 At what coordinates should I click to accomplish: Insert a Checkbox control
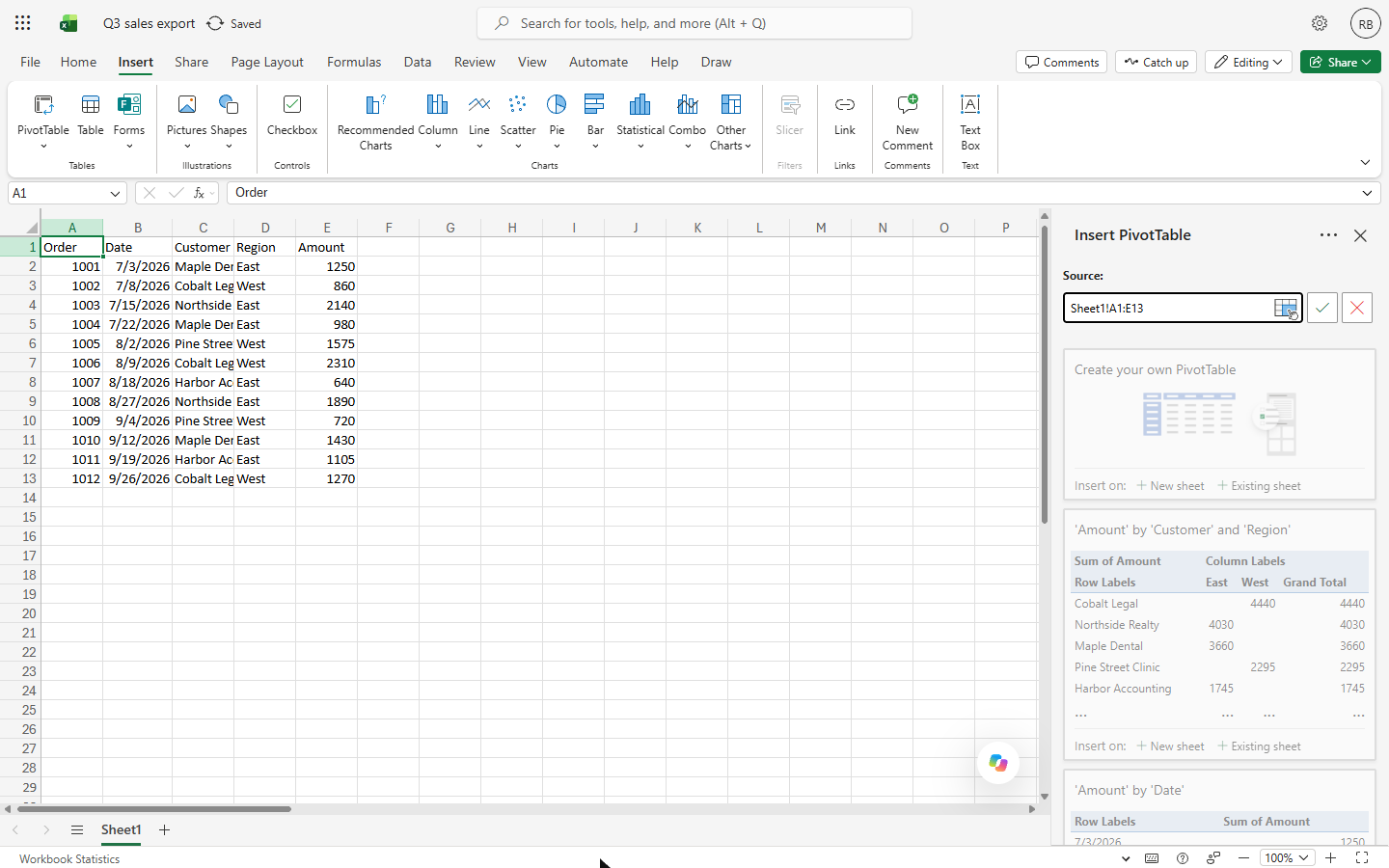pos(292,113)
